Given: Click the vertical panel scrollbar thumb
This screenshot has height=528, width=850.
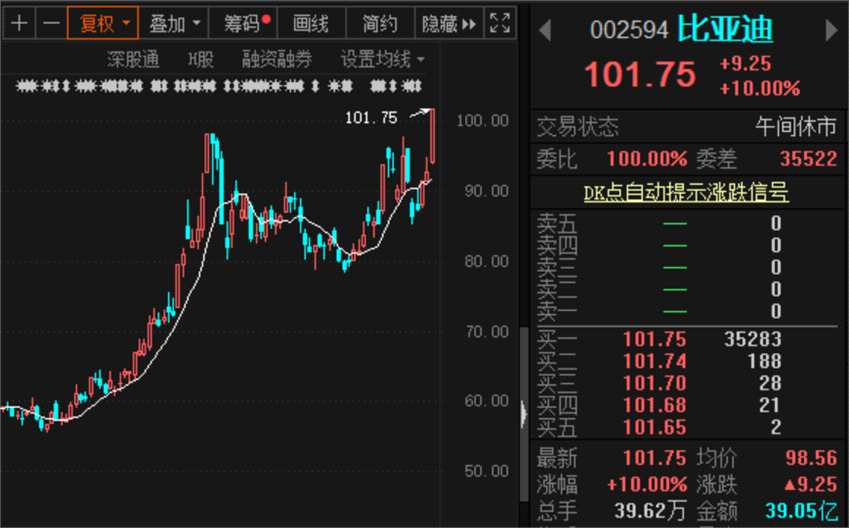Looking at the screenshot, I should 524,414.
